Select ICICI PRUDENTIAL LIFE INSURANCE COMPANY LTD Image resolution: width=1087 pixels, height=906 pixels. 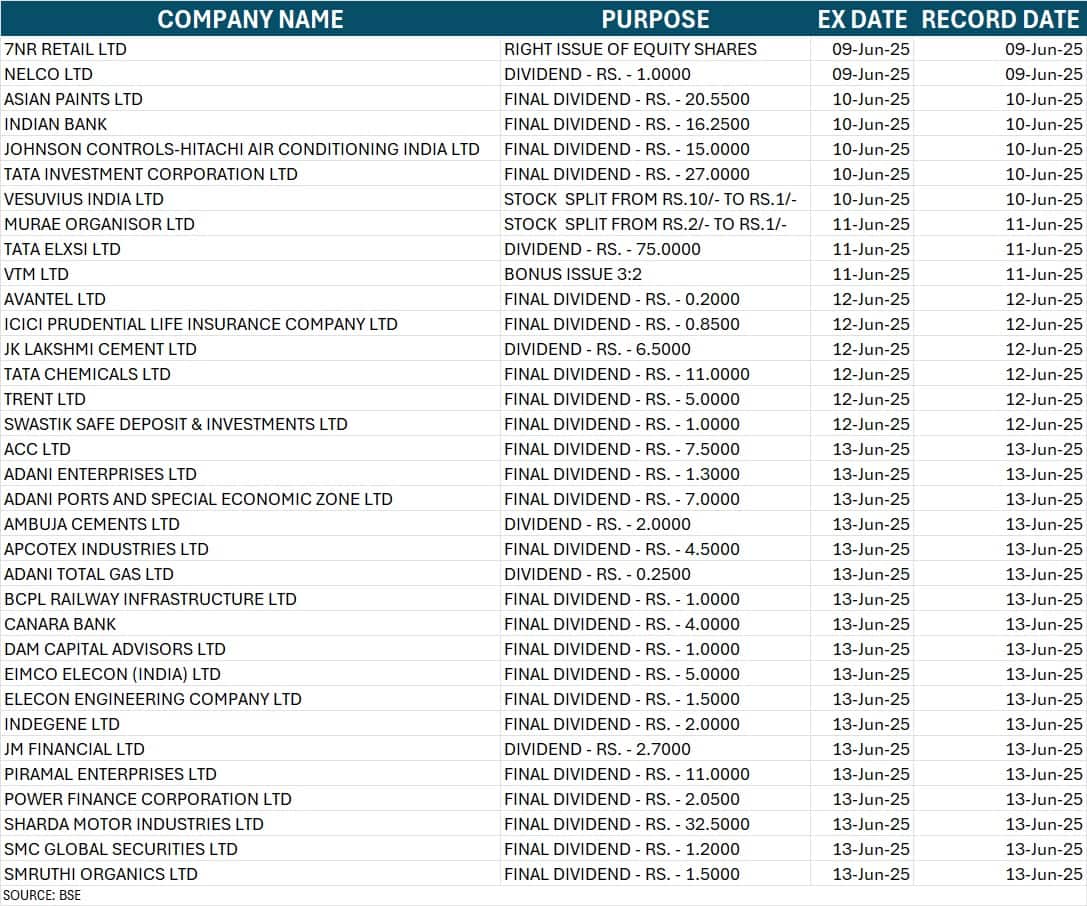[x=201, y=324]
